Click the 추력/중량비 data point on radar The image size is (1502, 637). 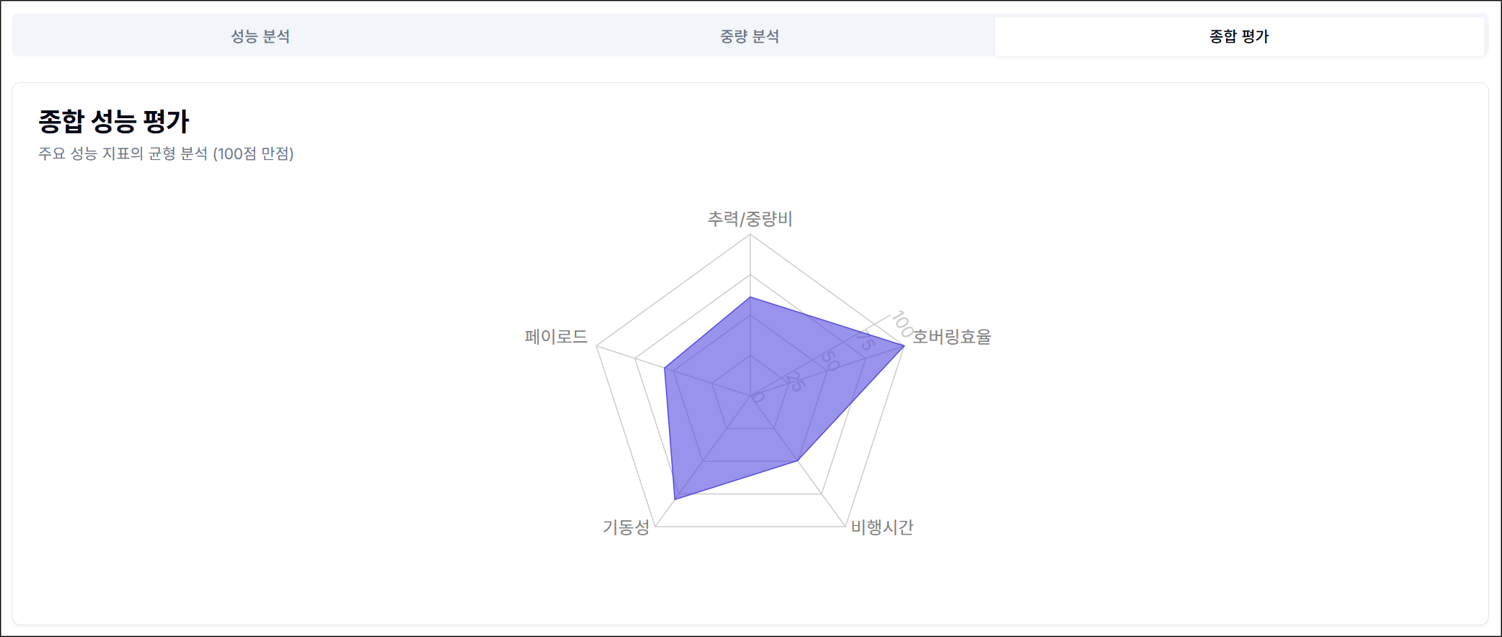point(750,297)
